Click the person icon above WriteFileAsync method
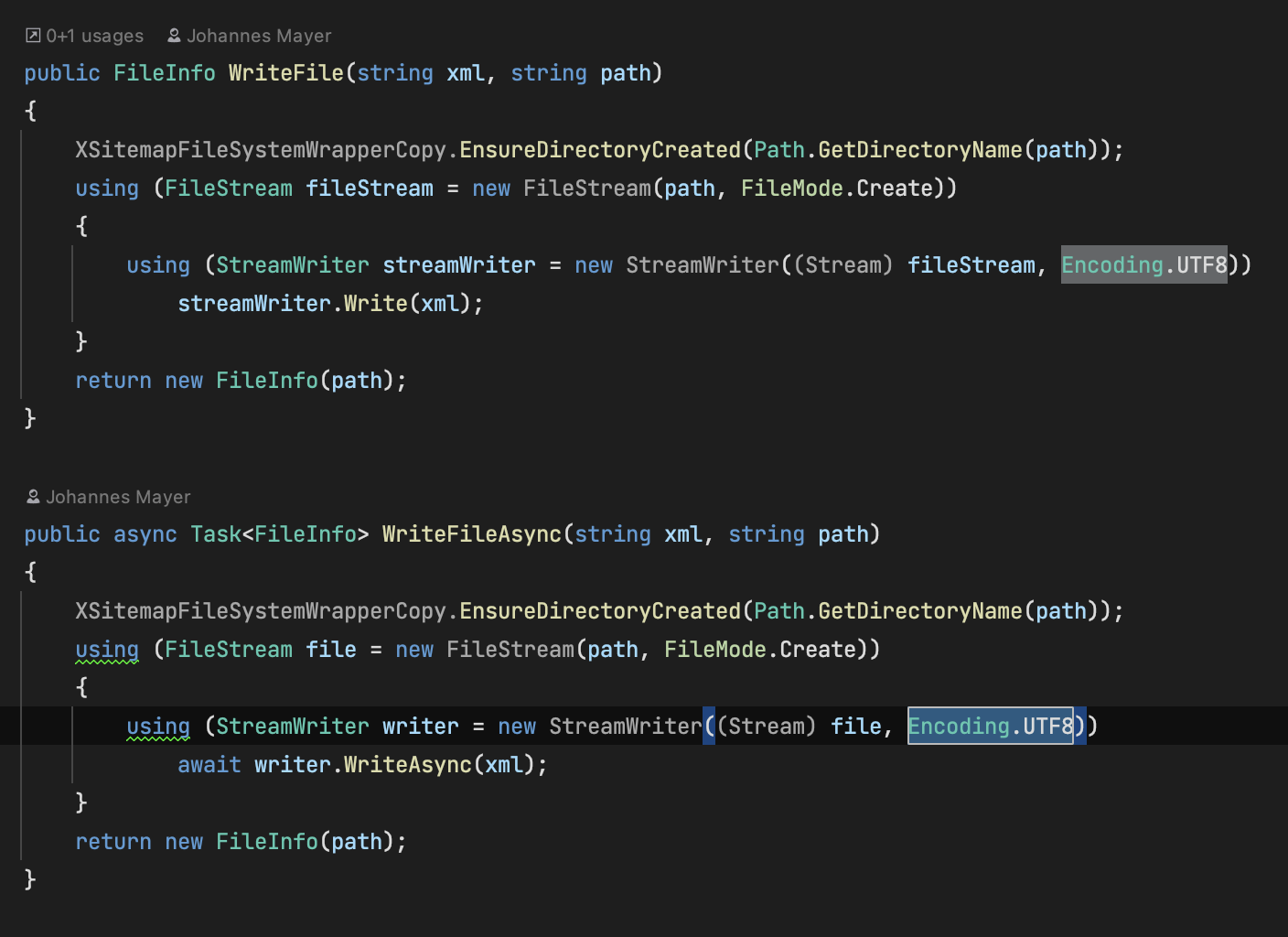This screenshot has height=937, width=1288. [x=33, y=497]
